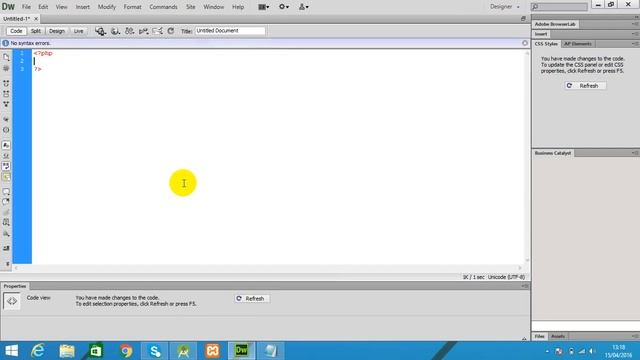This screenshot has height=360, width=640.
Task: Toggle Word Wrap in coding toolbar
Action: click(6, 166)
